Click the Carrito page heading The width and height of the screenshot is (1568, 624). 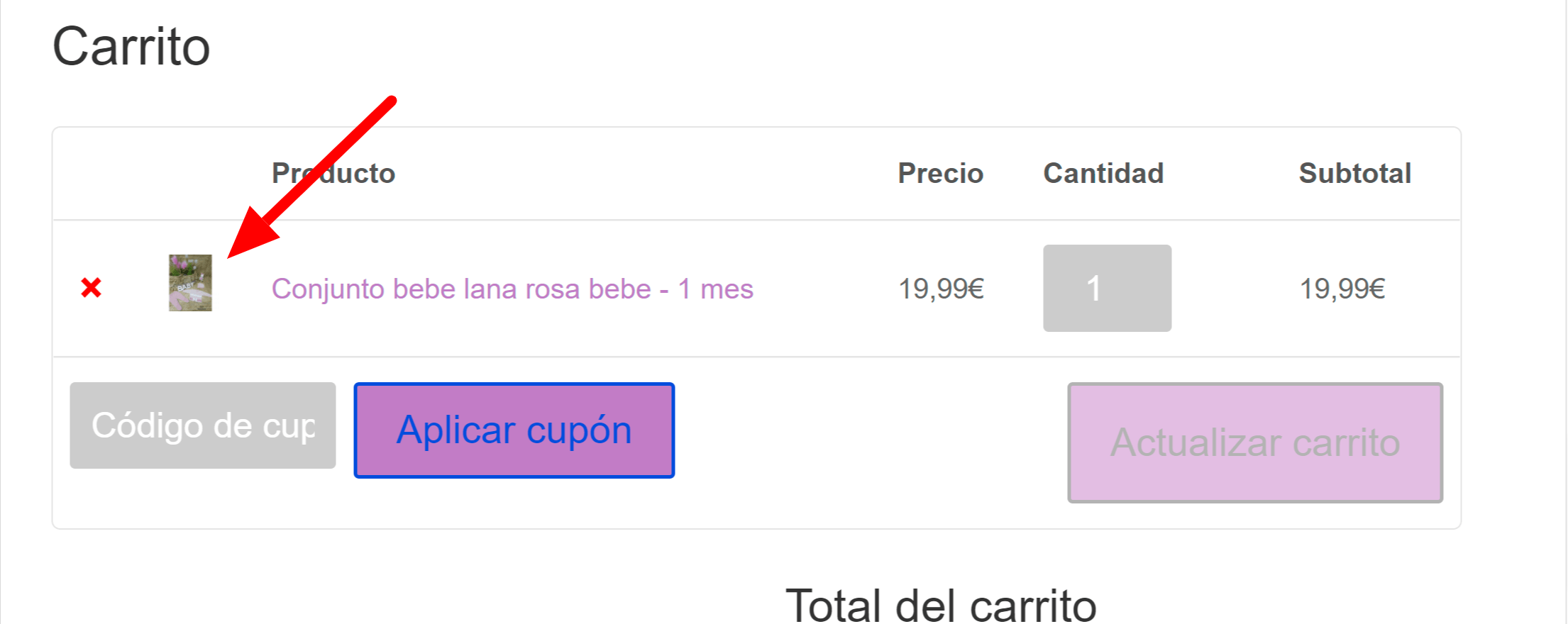131,47
